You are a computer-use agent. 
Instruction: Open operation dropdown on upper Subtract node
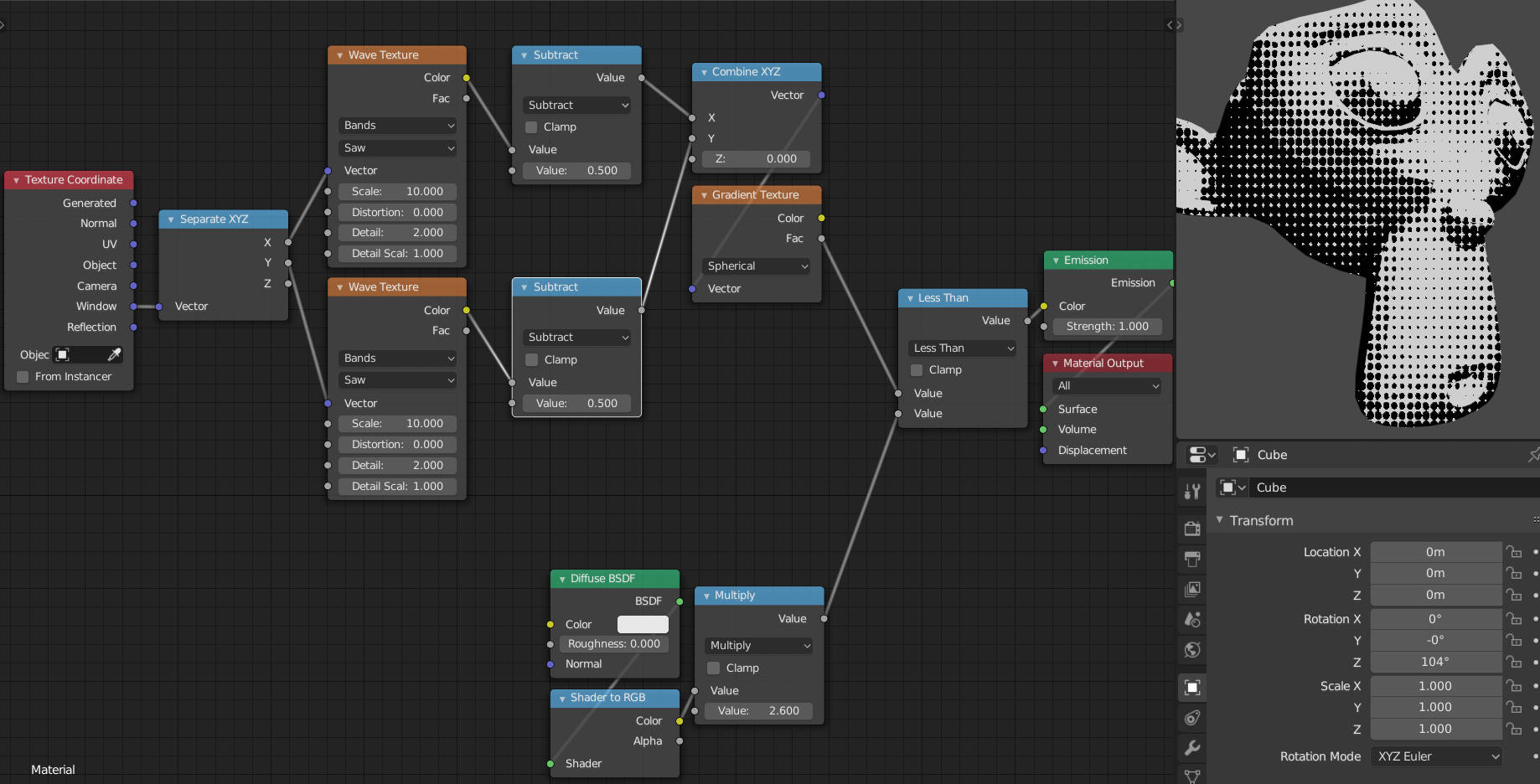[577, 106]
